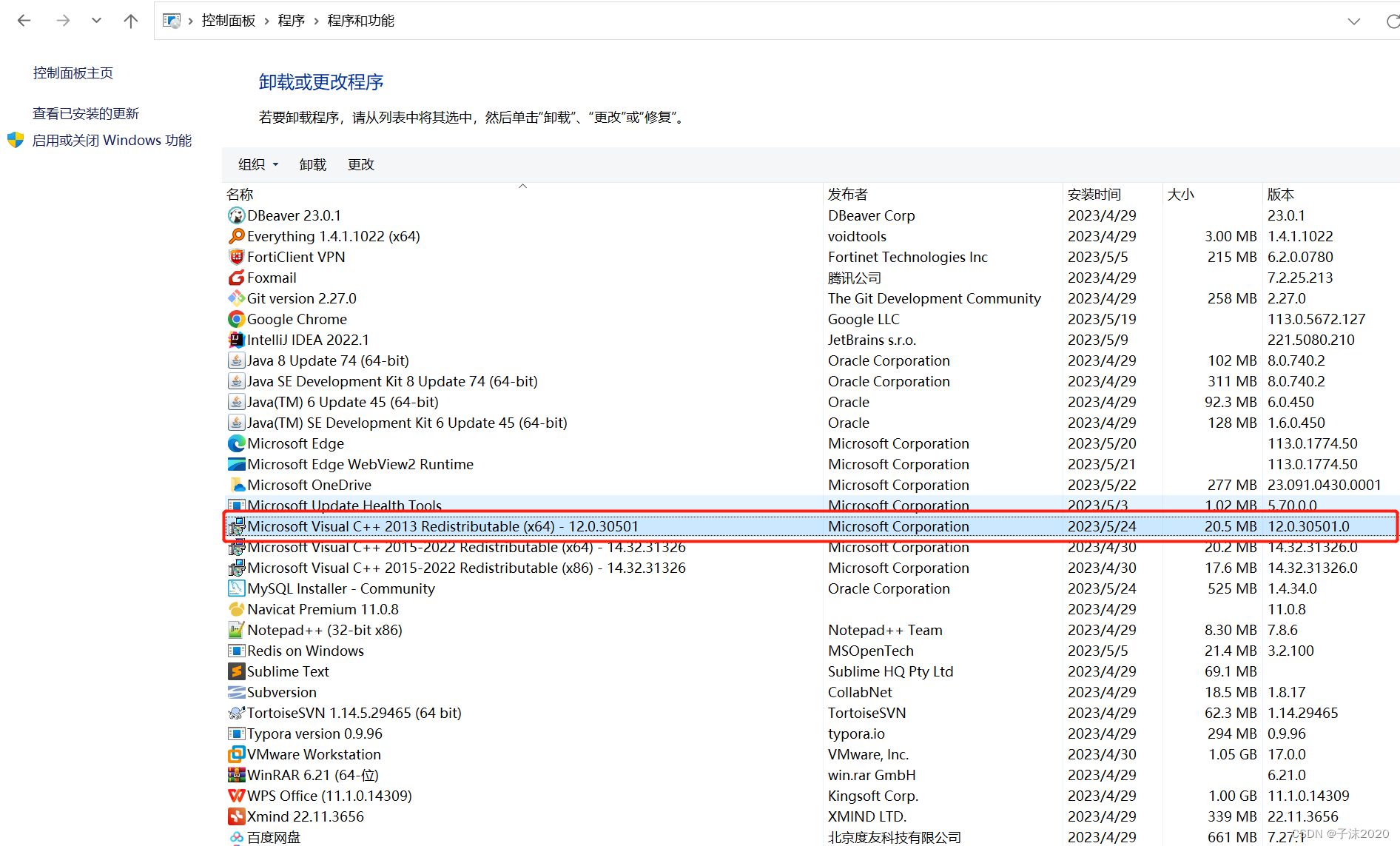Click the WPS Office icon

point(236,796)
